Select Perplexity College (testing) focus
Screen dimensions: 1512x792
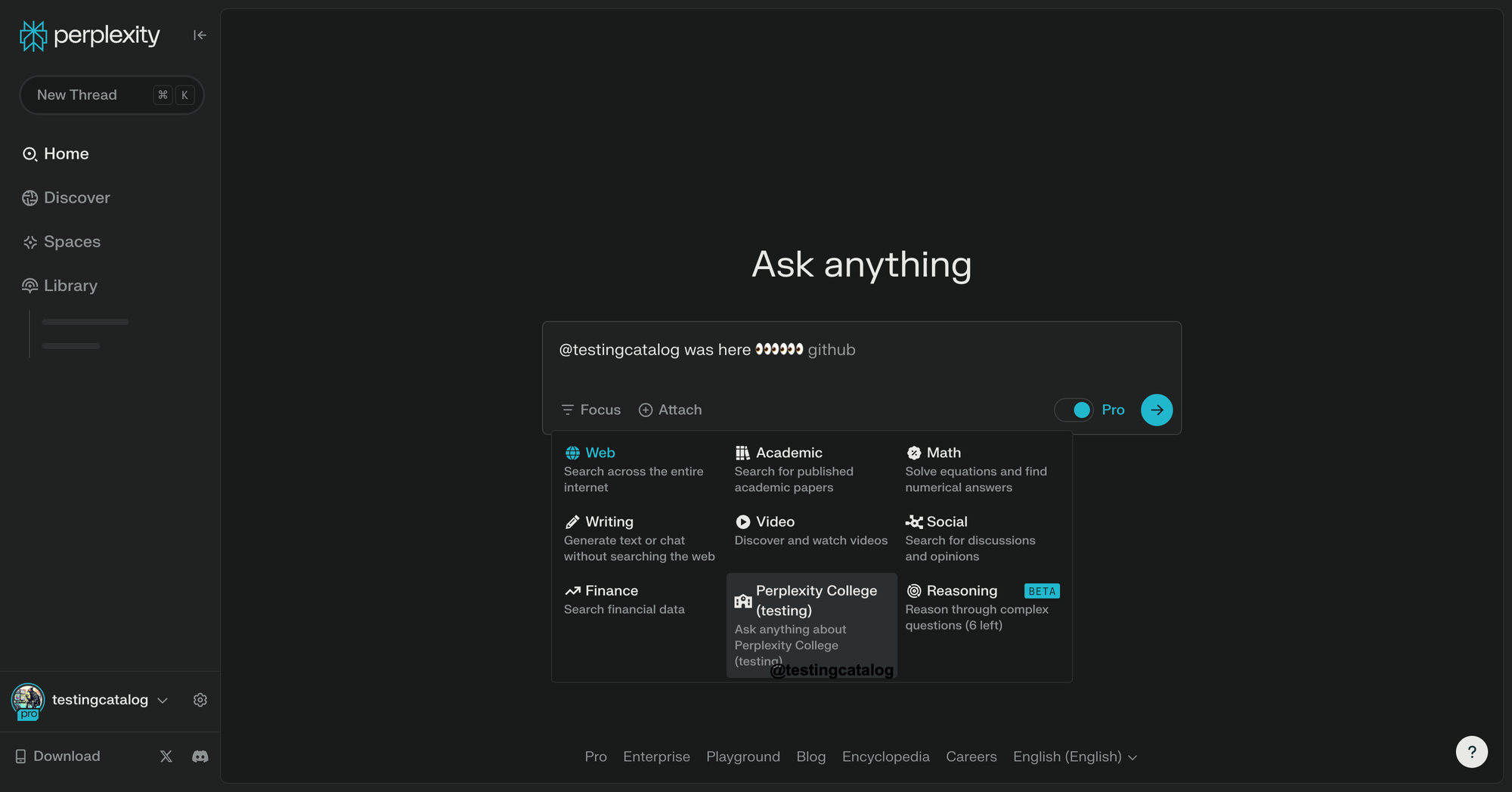[812, 625]
